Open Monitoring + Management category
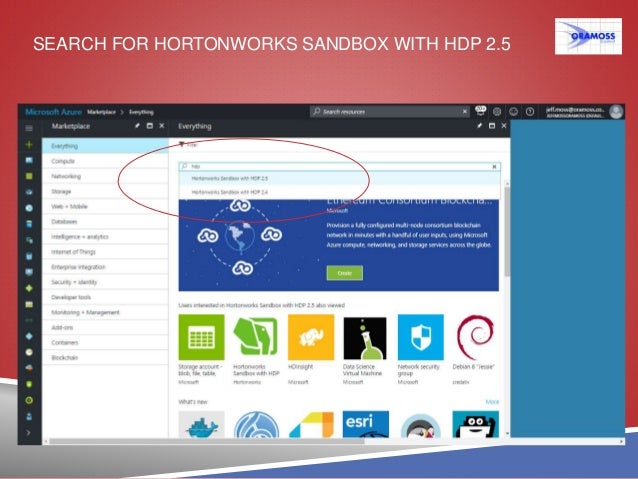The height and width of the screenshot is (479, 638). pyautogui.click(x=105, y=312)
